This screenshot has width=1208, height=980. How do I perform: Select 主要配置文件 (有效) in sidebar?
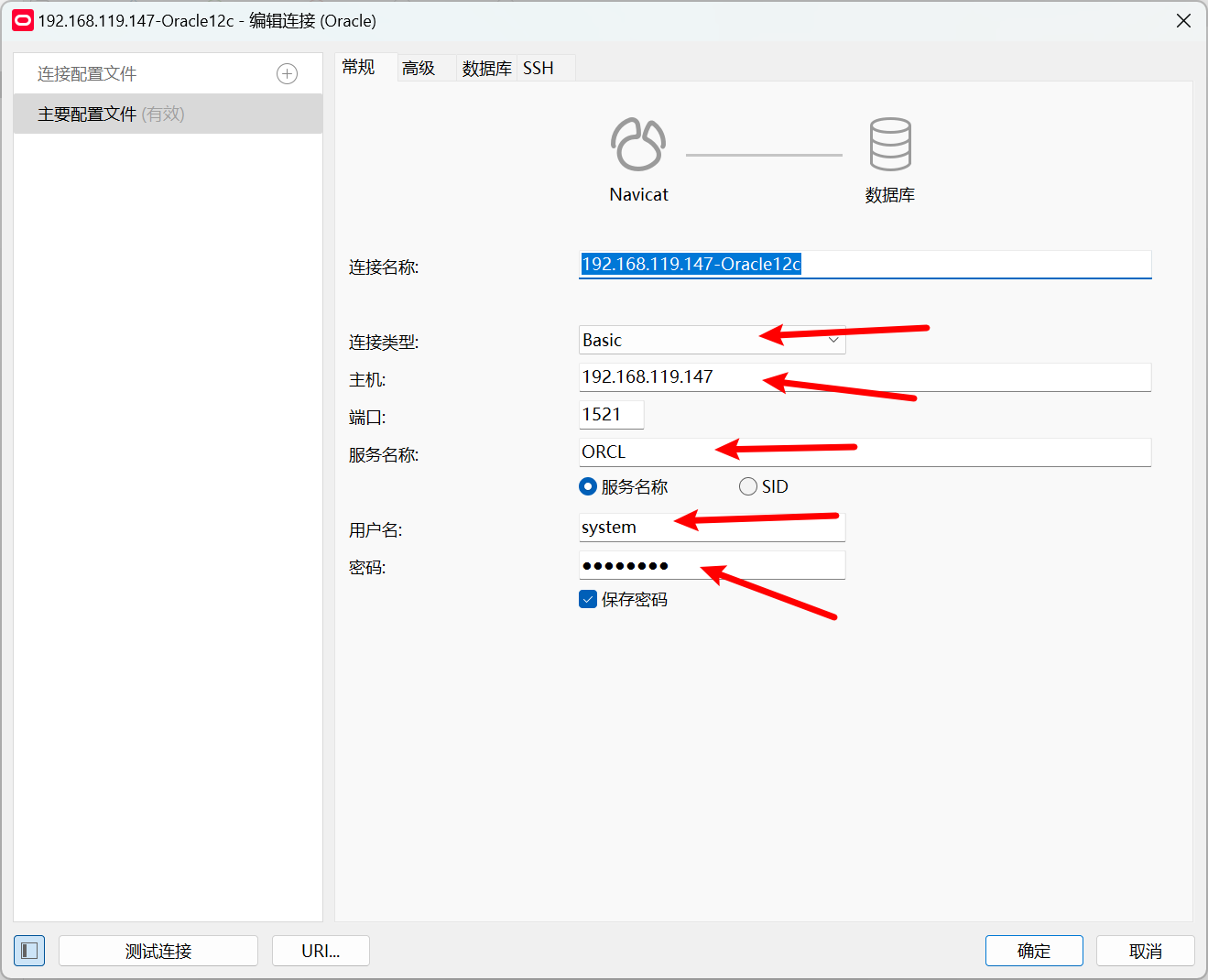point(168,114)
